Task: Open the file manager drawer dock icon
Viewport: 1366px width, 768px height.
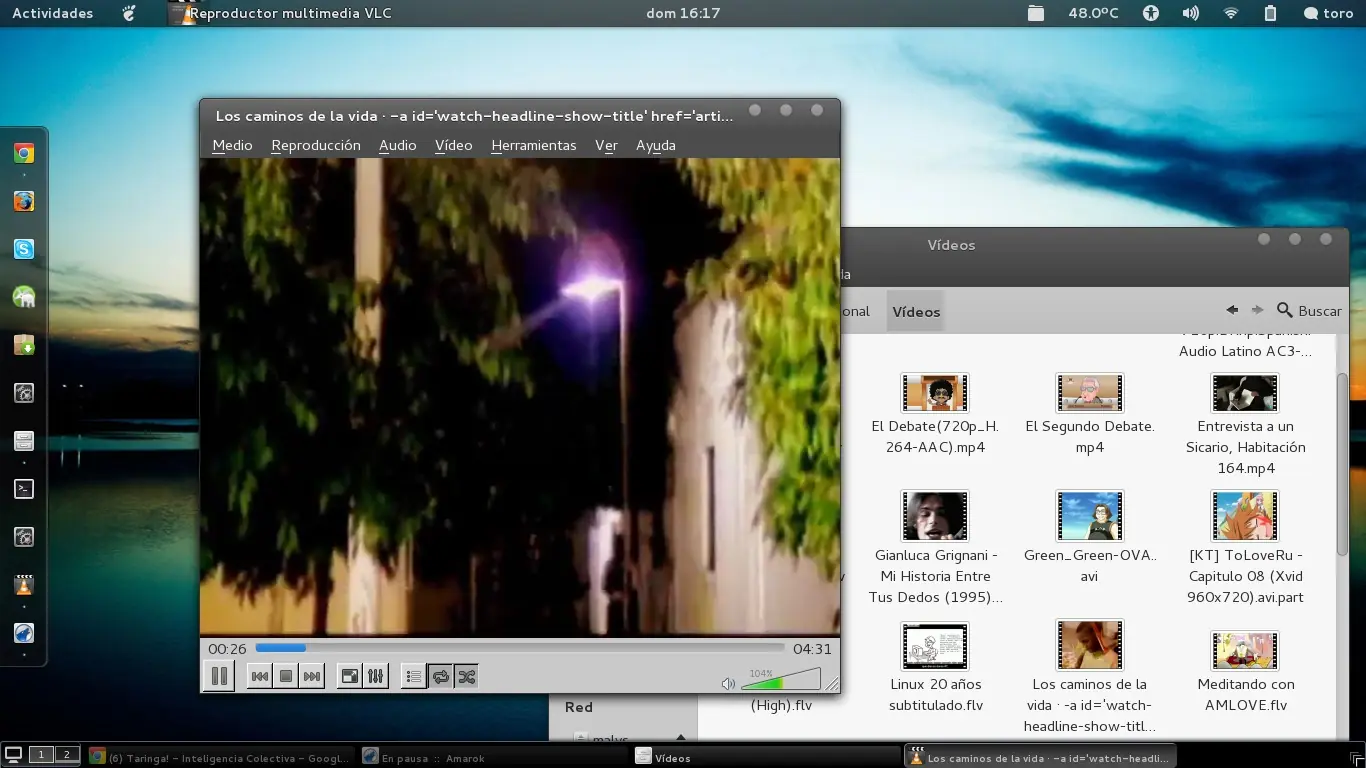Action: pyautogui.click(x=24, y=441)
